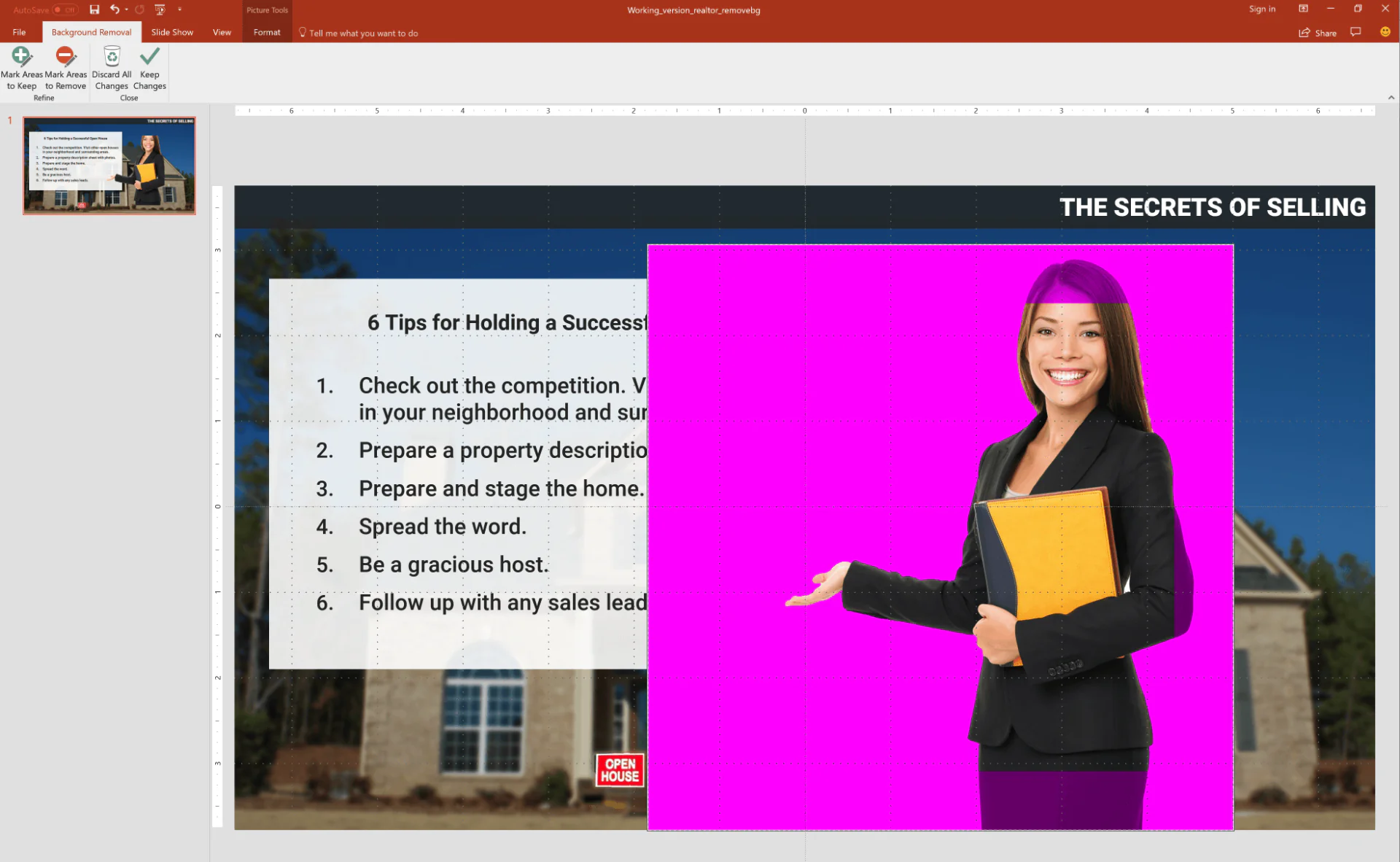
Task: Undo the last action
Action: 114,9
